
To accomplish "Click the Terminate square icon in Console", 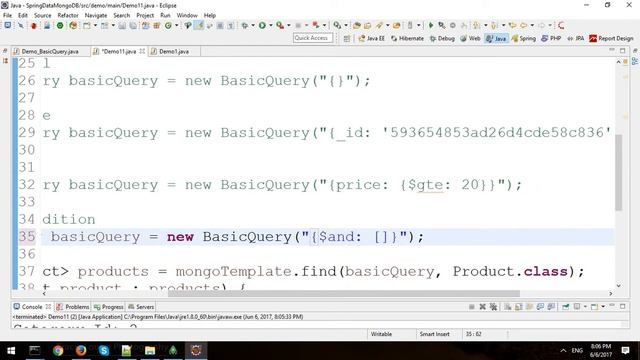I will [x=471, y=307].
